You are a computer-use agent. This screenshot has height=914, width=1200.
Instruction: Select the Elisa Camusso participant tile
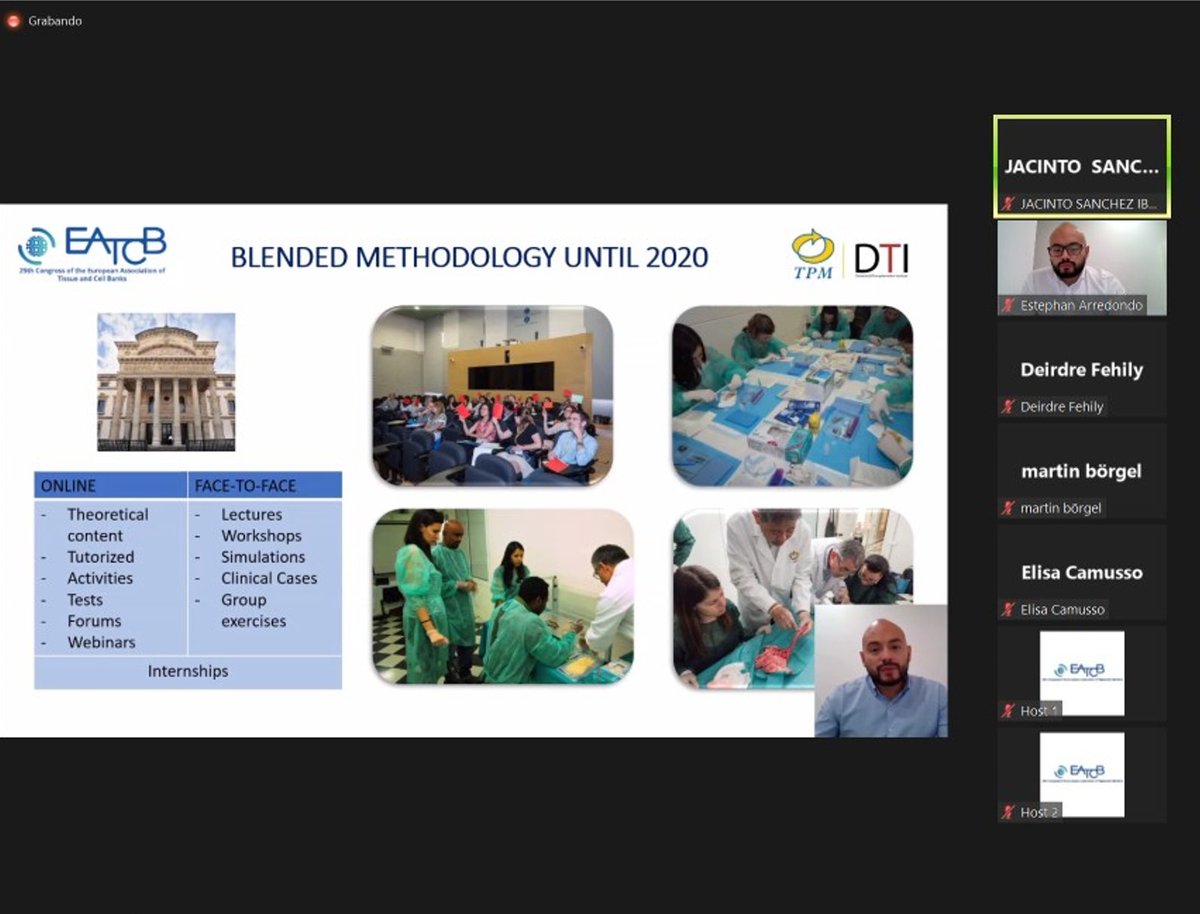[x=1081, y=572]
